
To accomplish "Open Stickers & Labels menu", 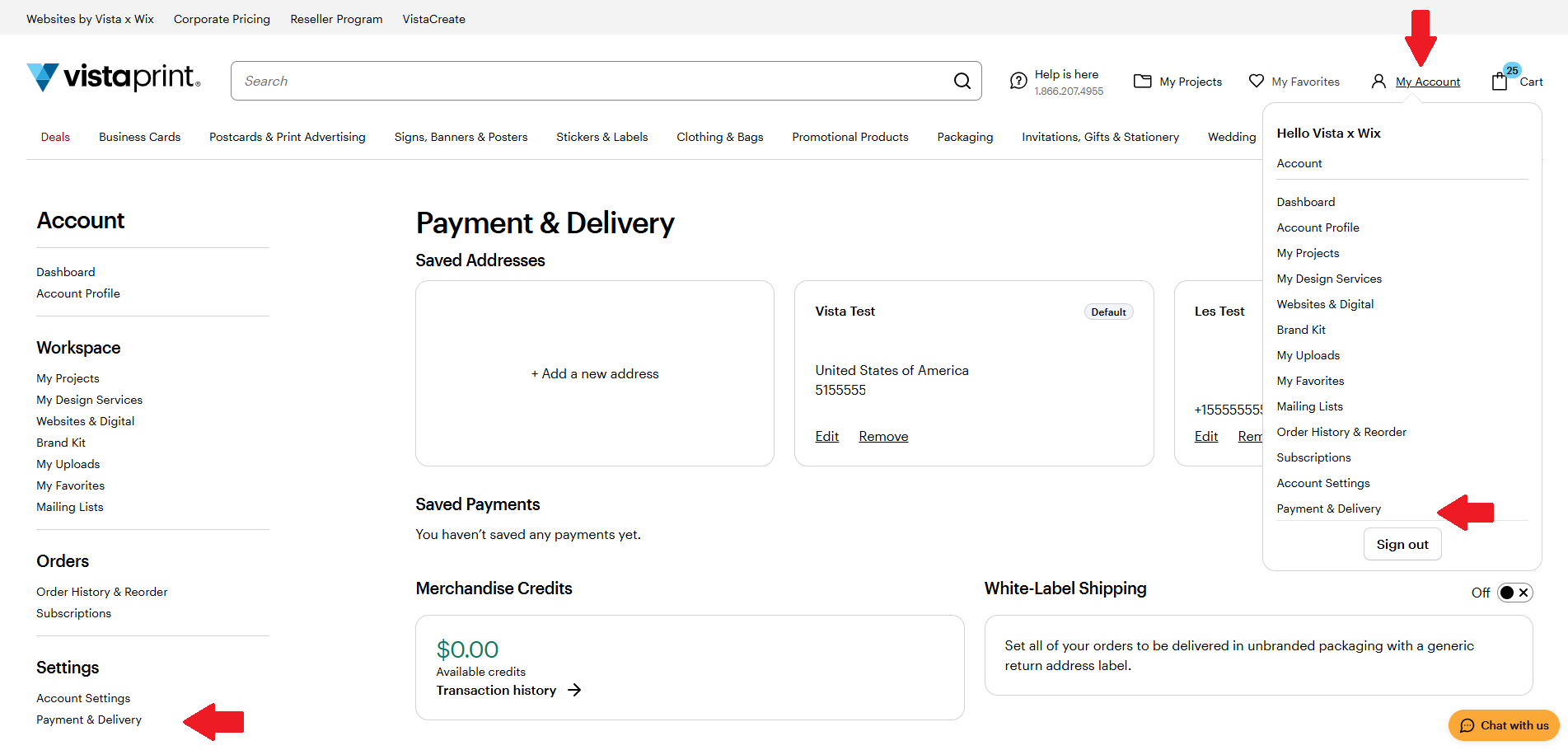I will coord(601,137).
